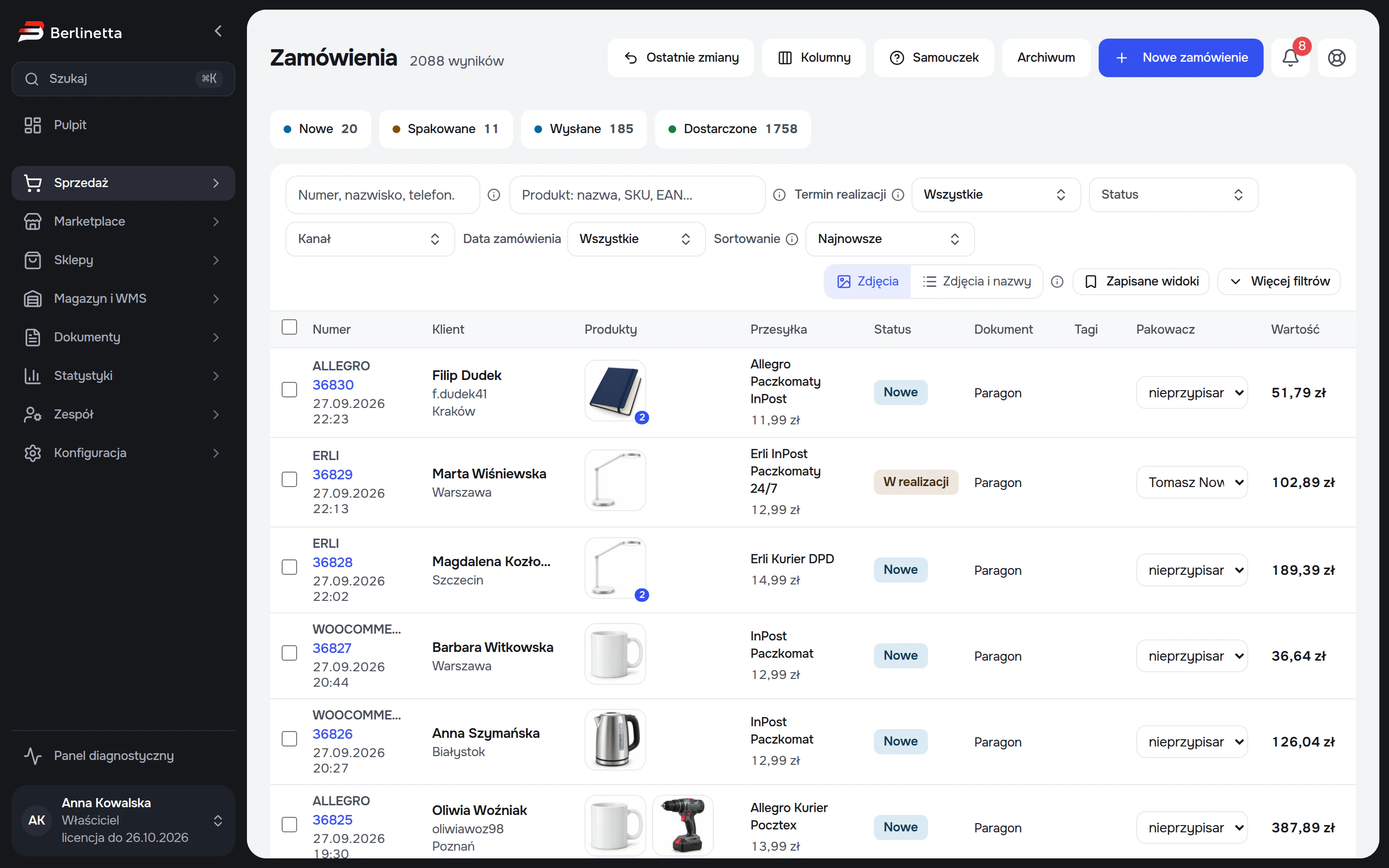Viewport: 1389px width, 868px height.
Task: Open Termin realizacji Wszystkie dropdown
Action: tap(996, 195)
